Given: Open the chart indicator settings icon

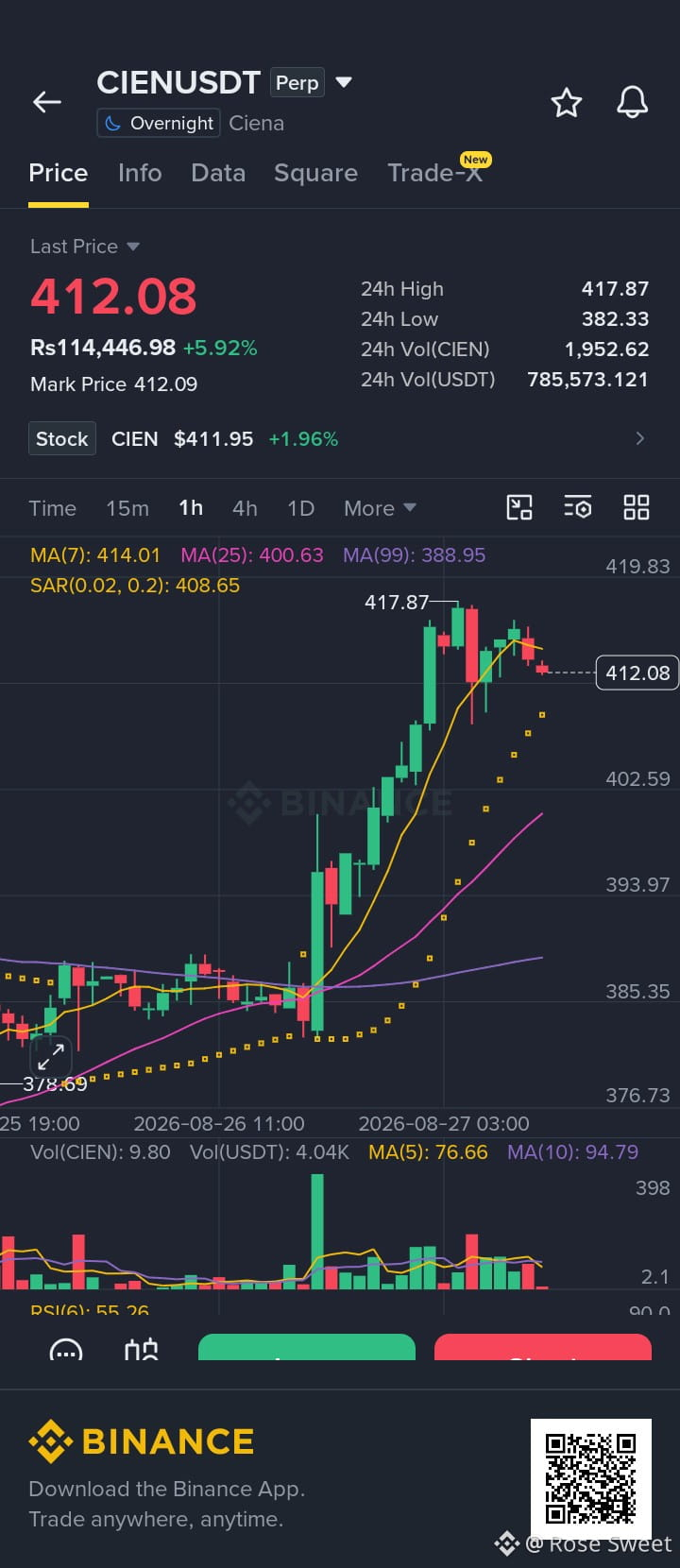Looking at the screenshot, I should pos(577,507).
